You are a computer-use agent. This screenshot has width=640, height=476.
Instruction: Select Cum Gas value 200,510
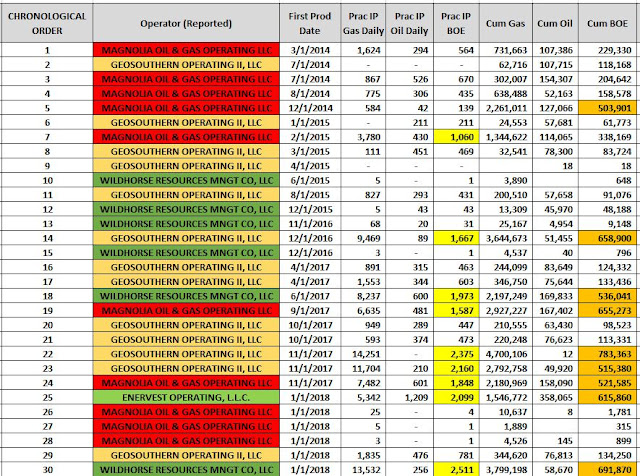505,195
